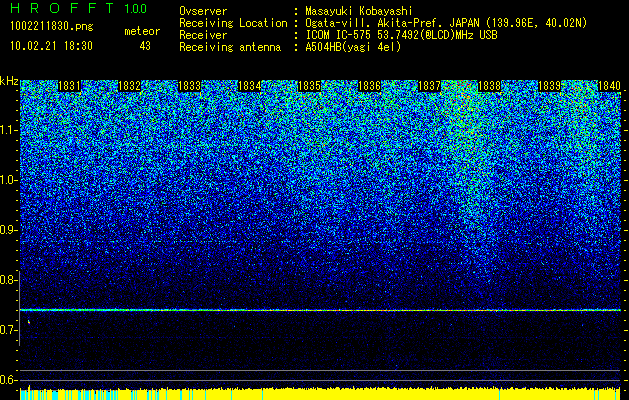This screenshot has width=629, height=400.
Task: Click the 1840 time marker
Action: click(x=609, y=86)
